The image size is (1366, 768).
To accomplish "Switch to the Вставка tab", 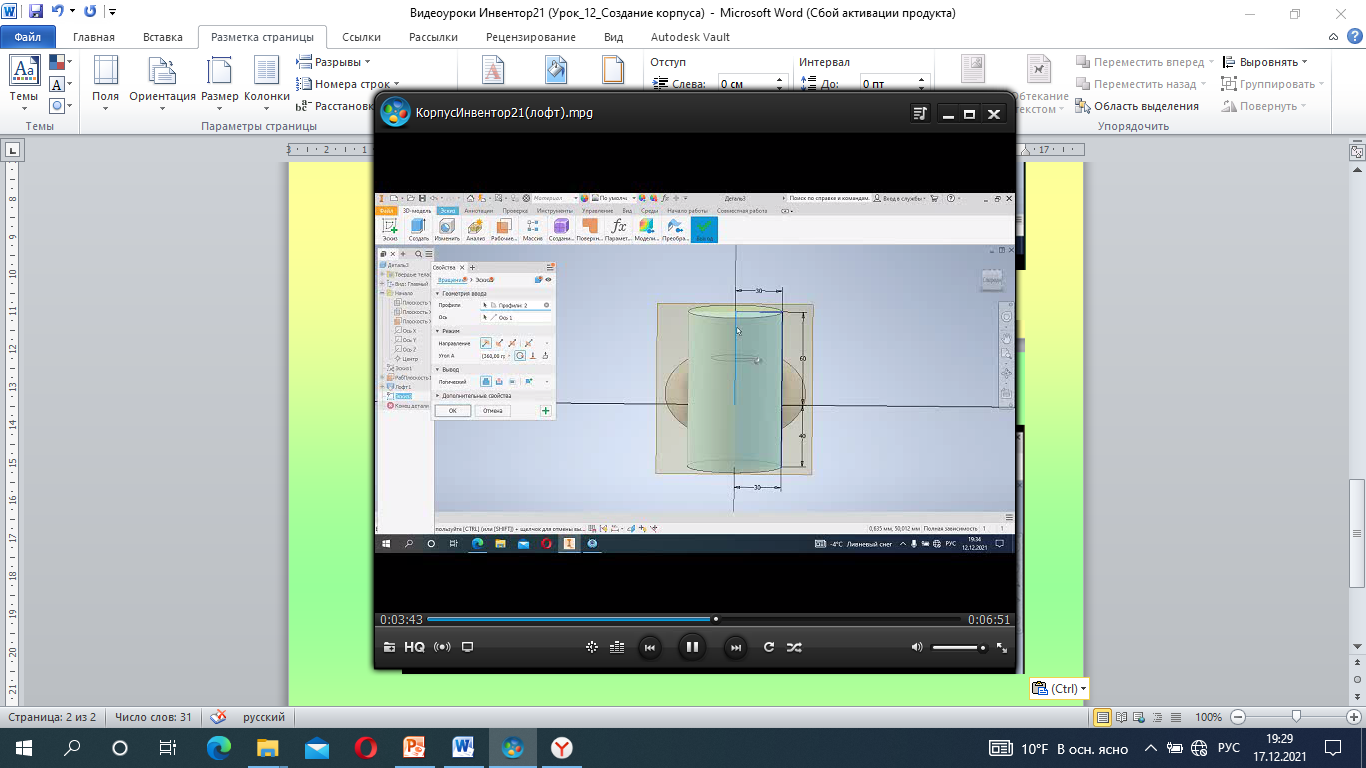I will tap(162, 37).
